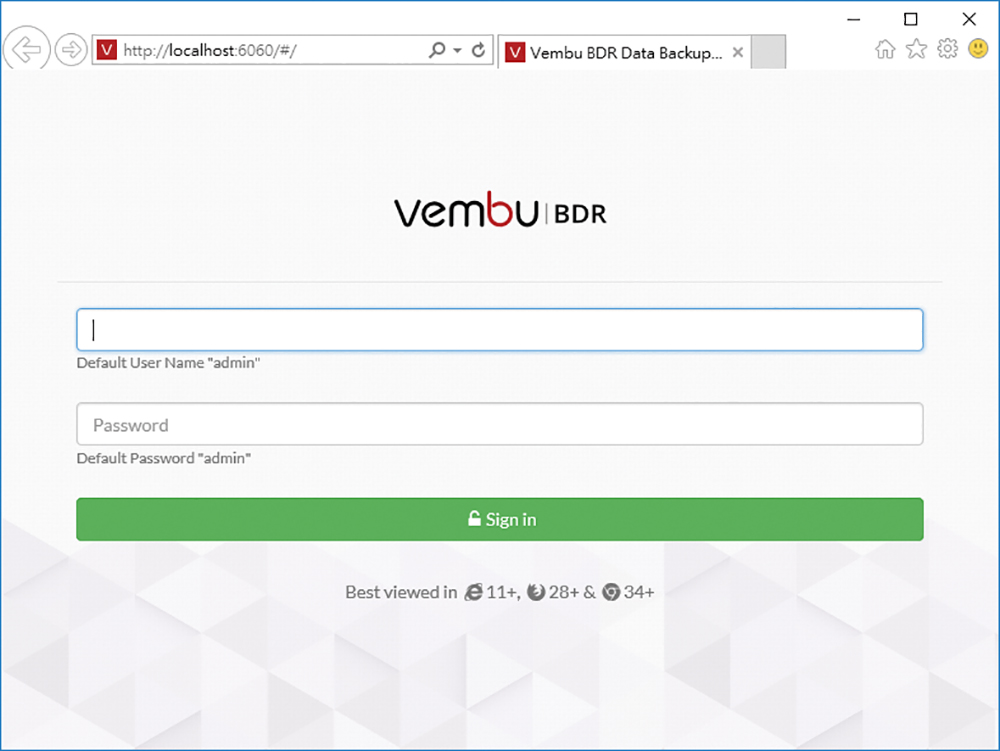This screenshot has height=751, width=1000.
Task: Open the address bar autocomplete dropdown arrow
Action: pyautogui.click(x=457, y=50)
